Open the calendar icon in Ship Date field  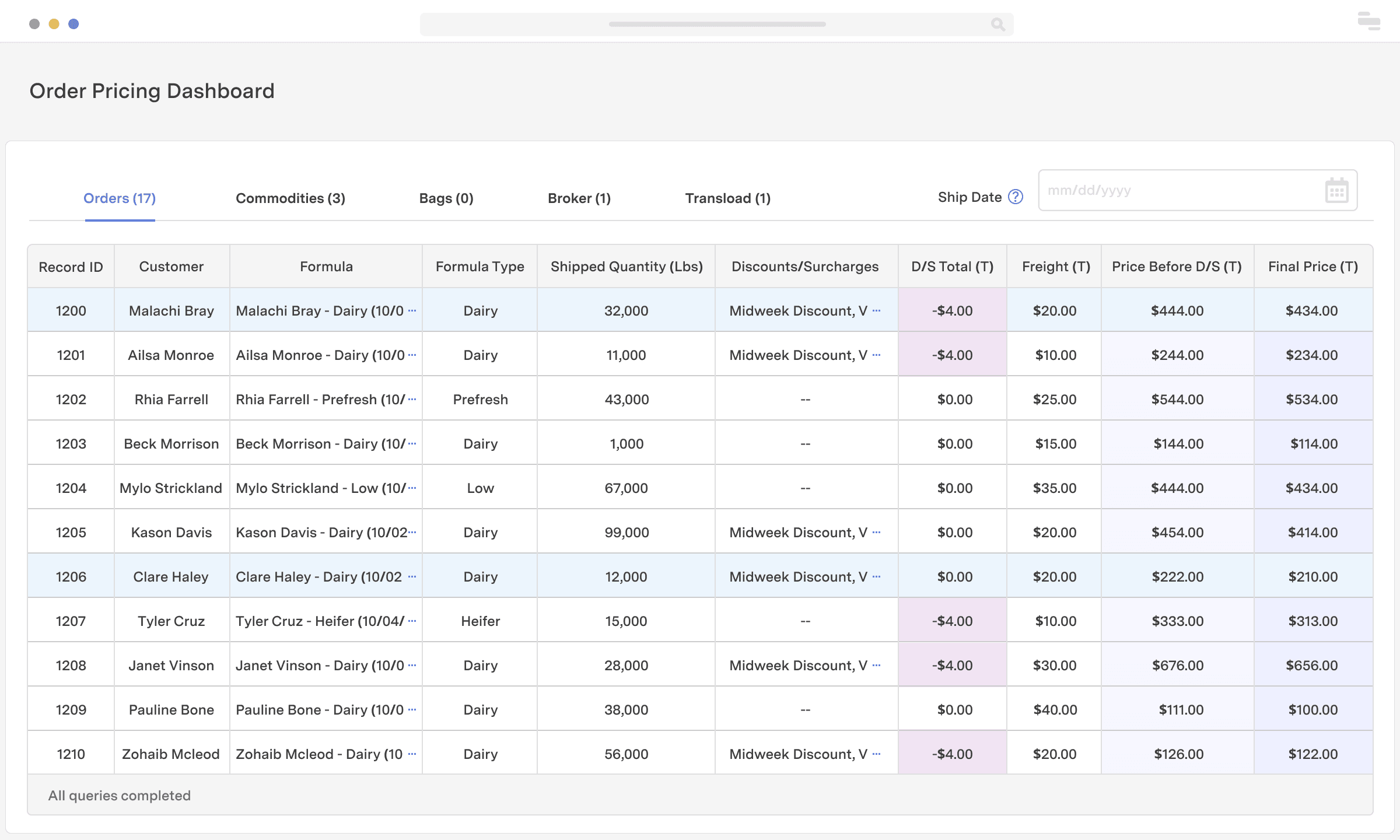1336,190
